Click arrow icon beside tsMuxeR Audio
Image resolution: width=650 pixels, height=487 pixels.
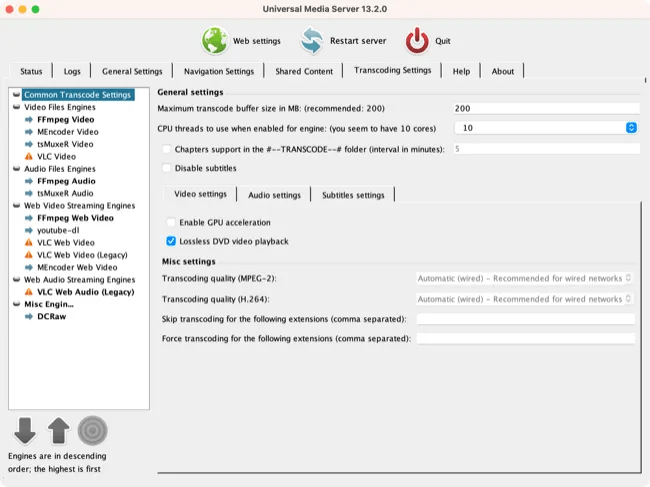click(x=29, y=194)
